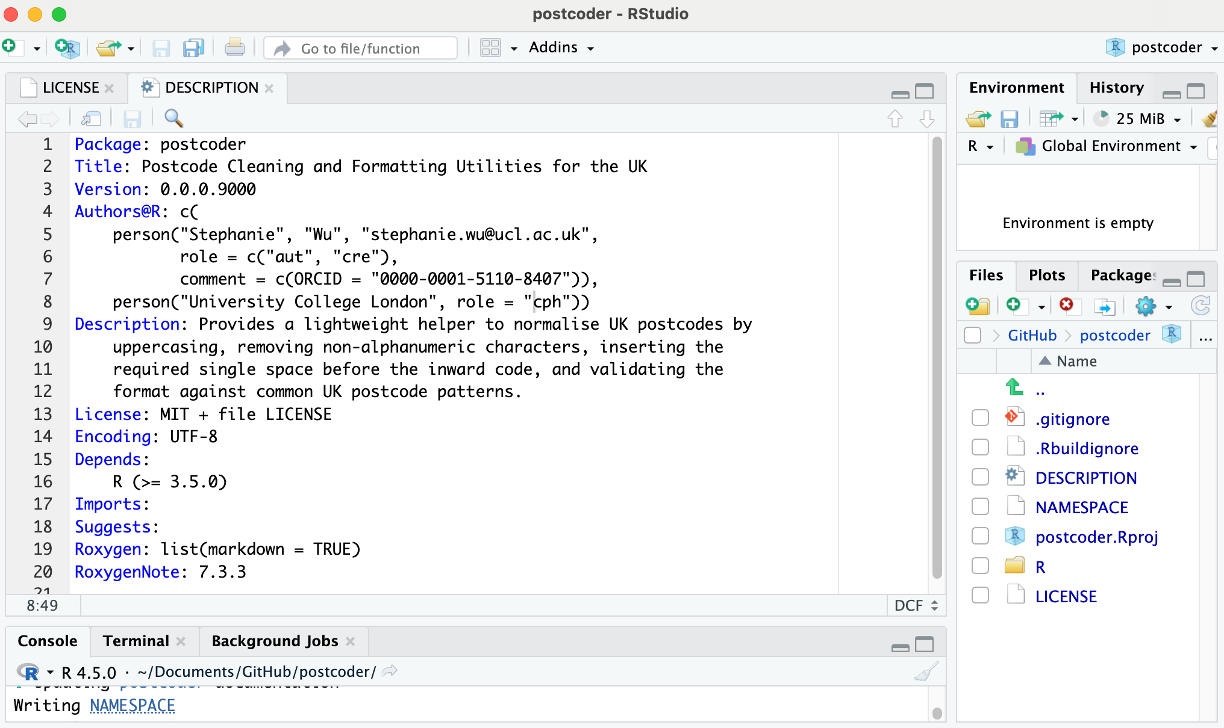Open Find/Replace with the magnifier icon

click(x=174, y=119)
